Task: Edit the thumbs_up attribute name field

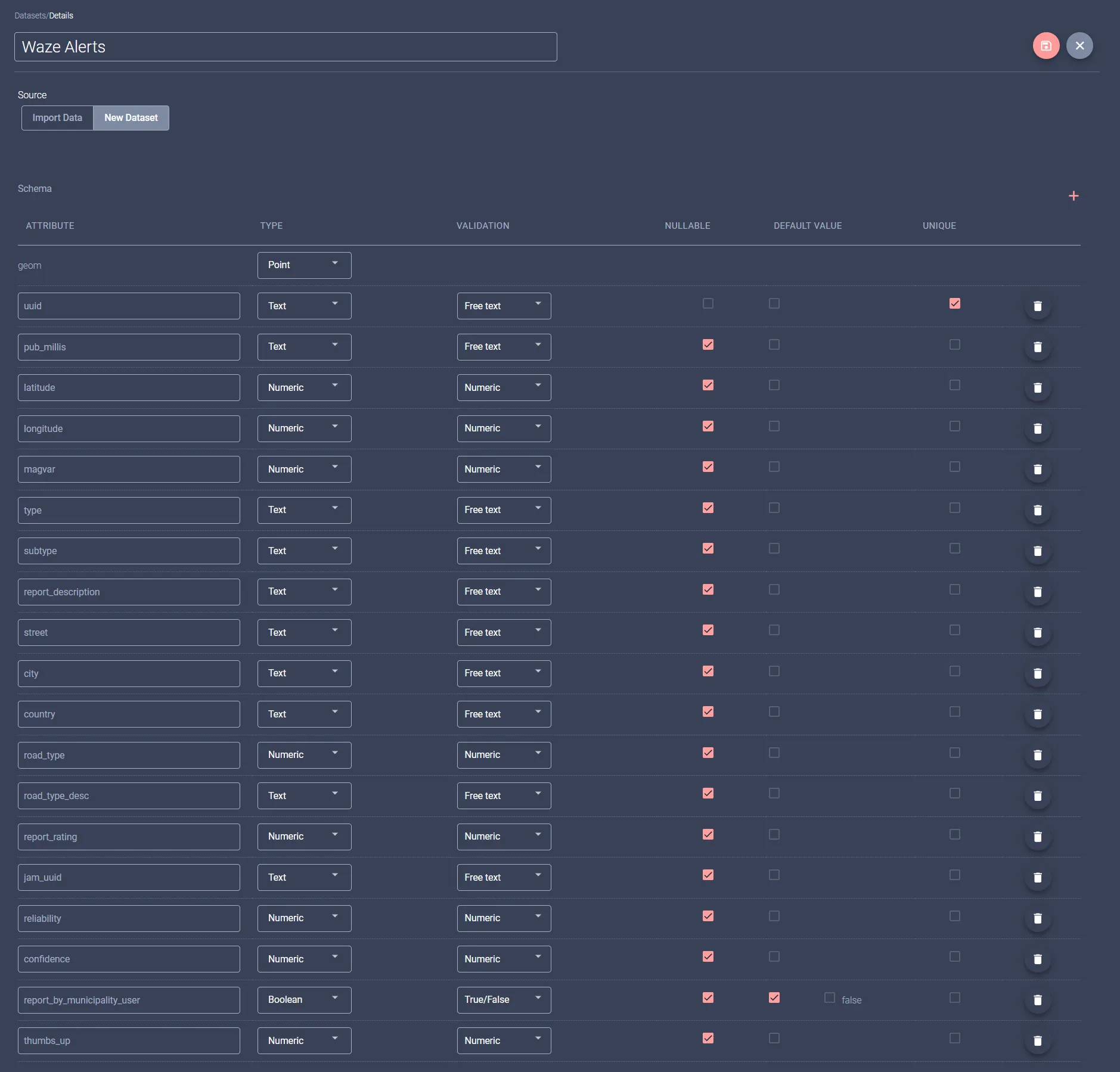Action: (129, 1040)
